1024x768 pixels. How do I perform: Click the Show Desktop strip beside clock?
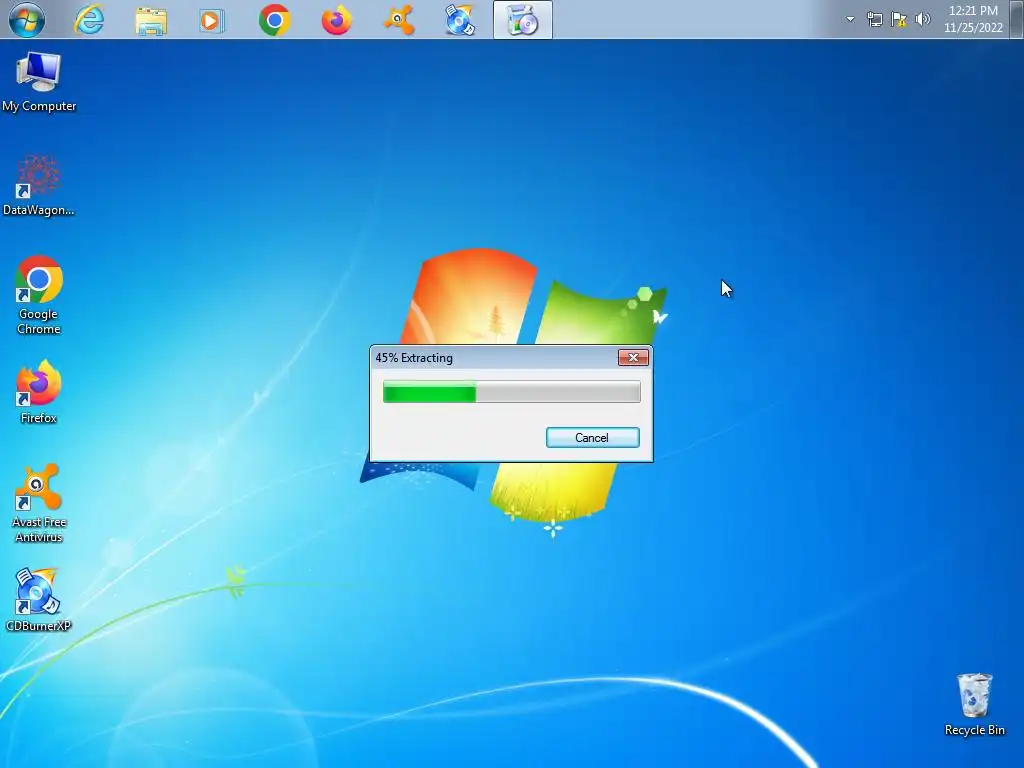point(1018,20)
